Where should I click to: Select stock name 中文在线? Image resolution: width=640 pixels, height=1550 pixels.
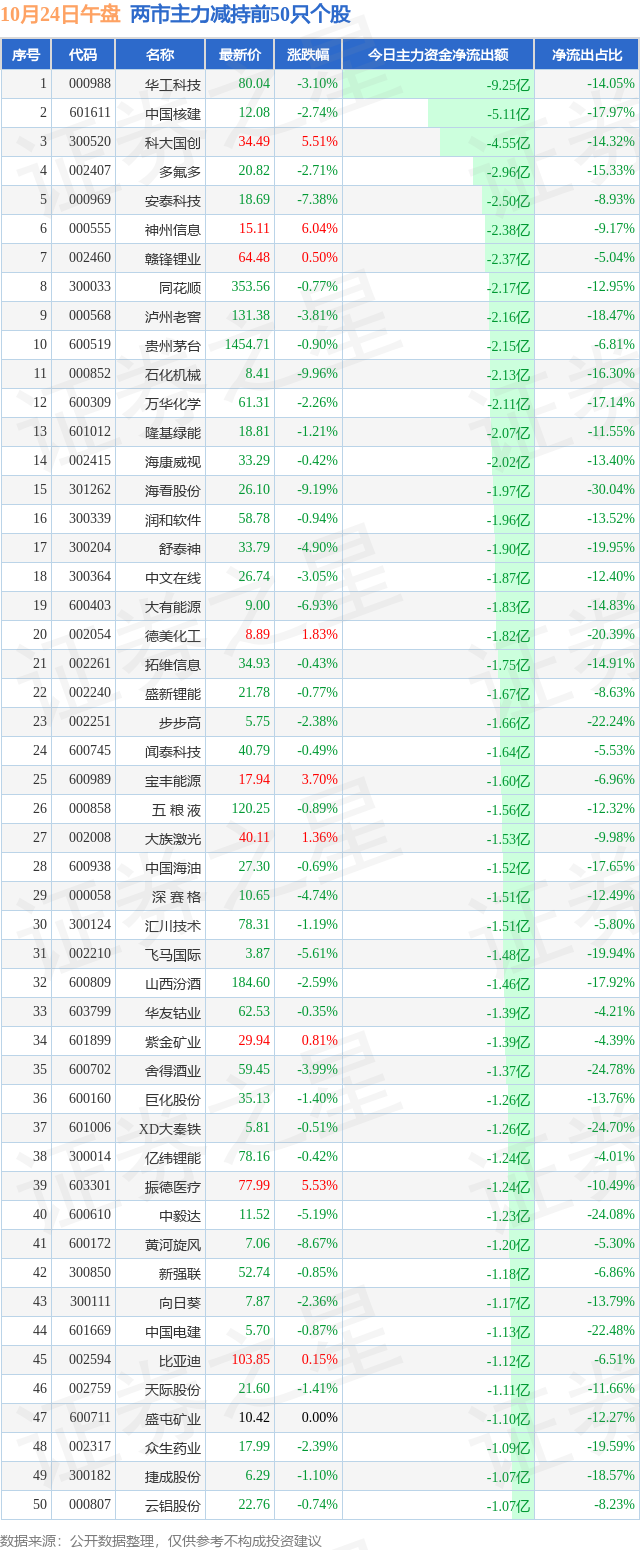[173, 577]
